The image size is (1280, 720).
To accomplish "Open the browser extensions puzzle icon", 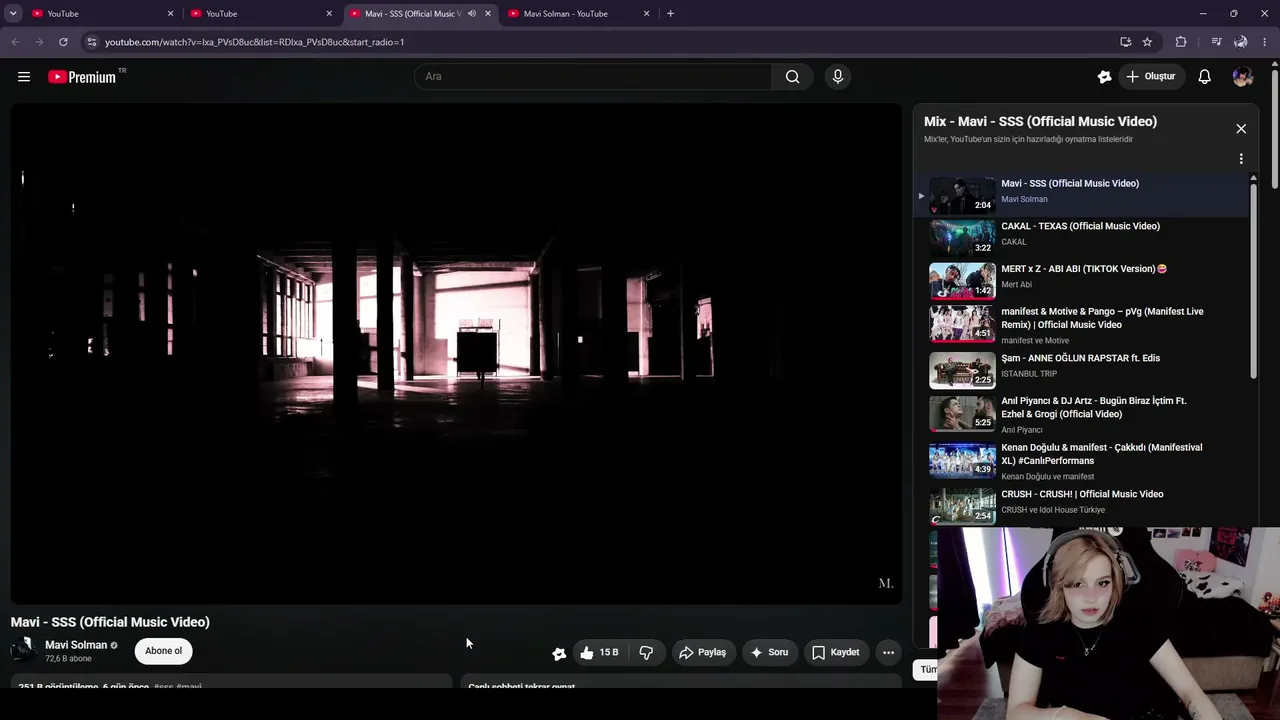I will (x=1181, y=42).
